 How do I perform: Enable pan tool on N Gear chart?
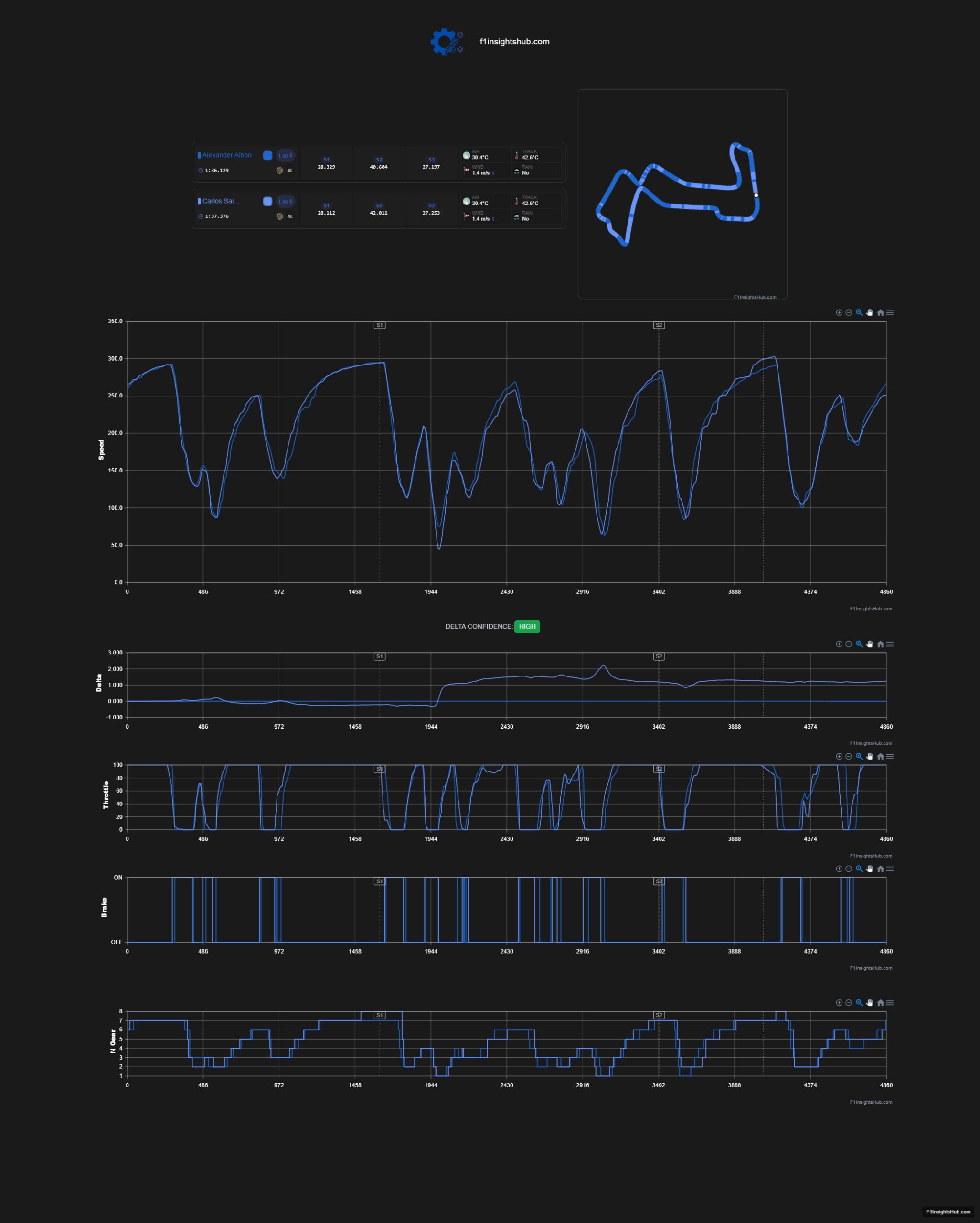869,1002
